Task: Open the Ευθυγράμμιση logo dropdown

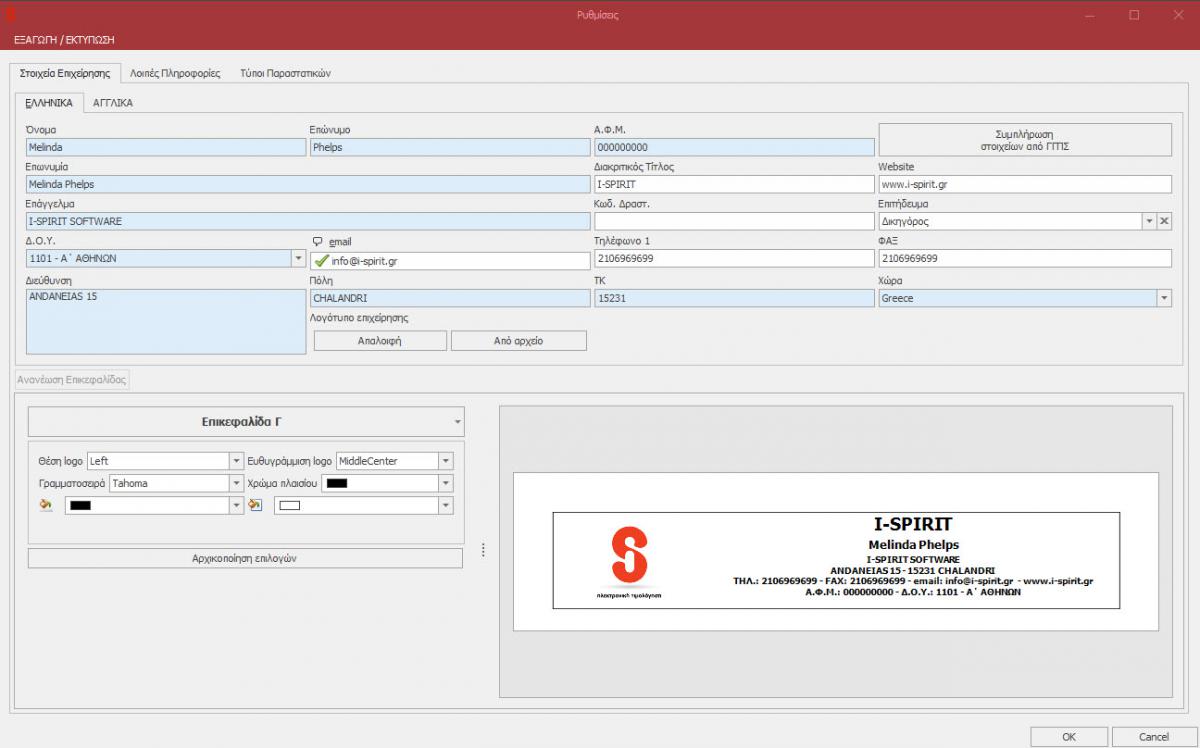Action: [x=446, y=461]
